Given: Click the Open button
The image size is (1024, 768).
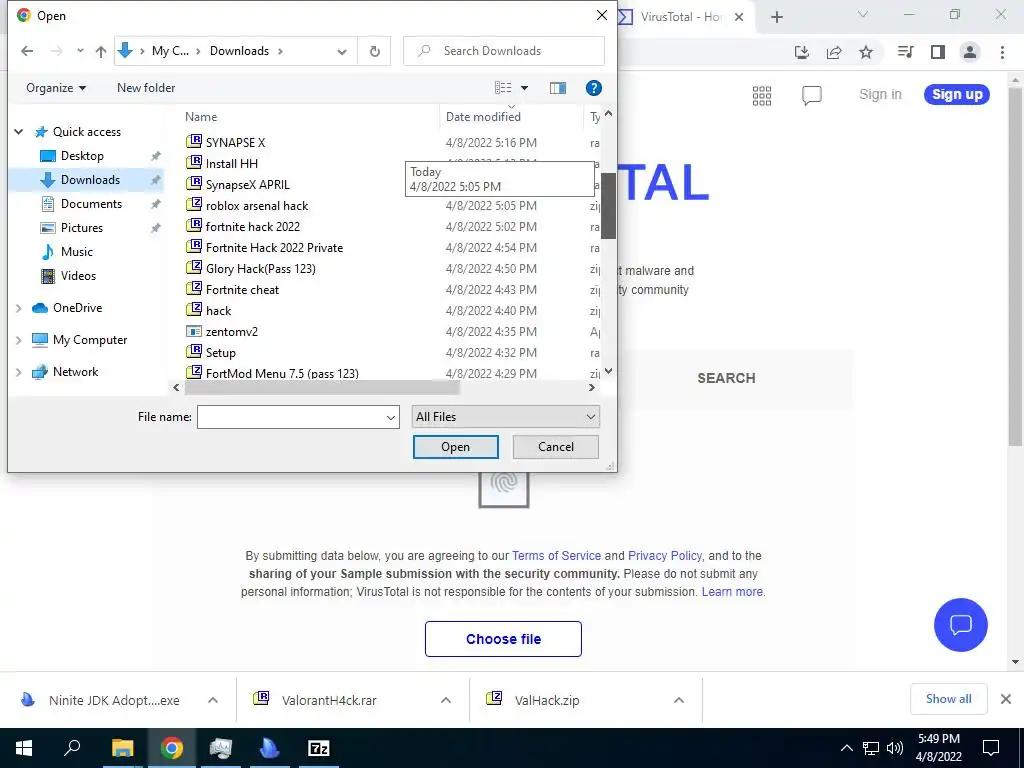Looking at the screenshot, I should (x=455, y=447).
